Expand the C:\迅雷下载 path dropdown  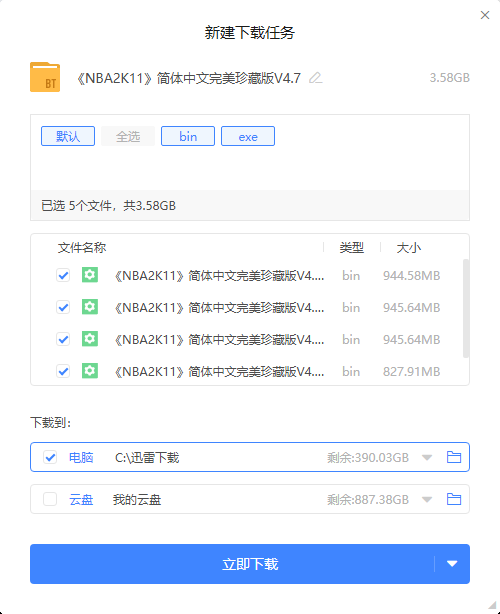[x=427, y=457]
